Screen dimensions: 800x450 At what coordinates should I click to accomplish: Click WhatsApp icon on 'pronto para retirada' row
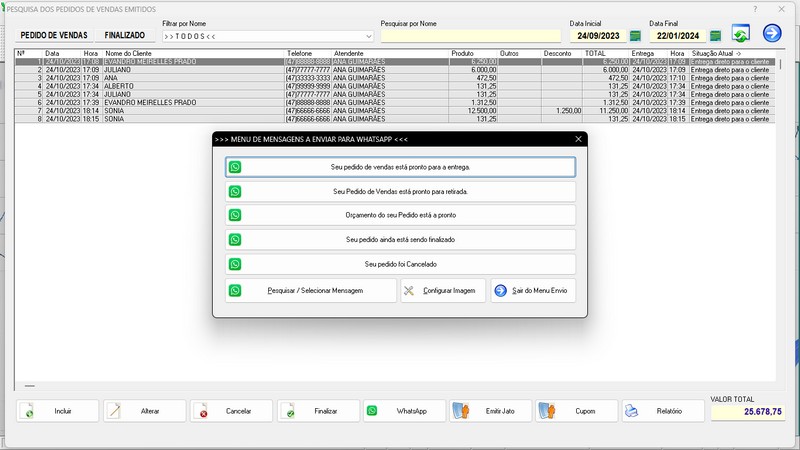[235, 191]
